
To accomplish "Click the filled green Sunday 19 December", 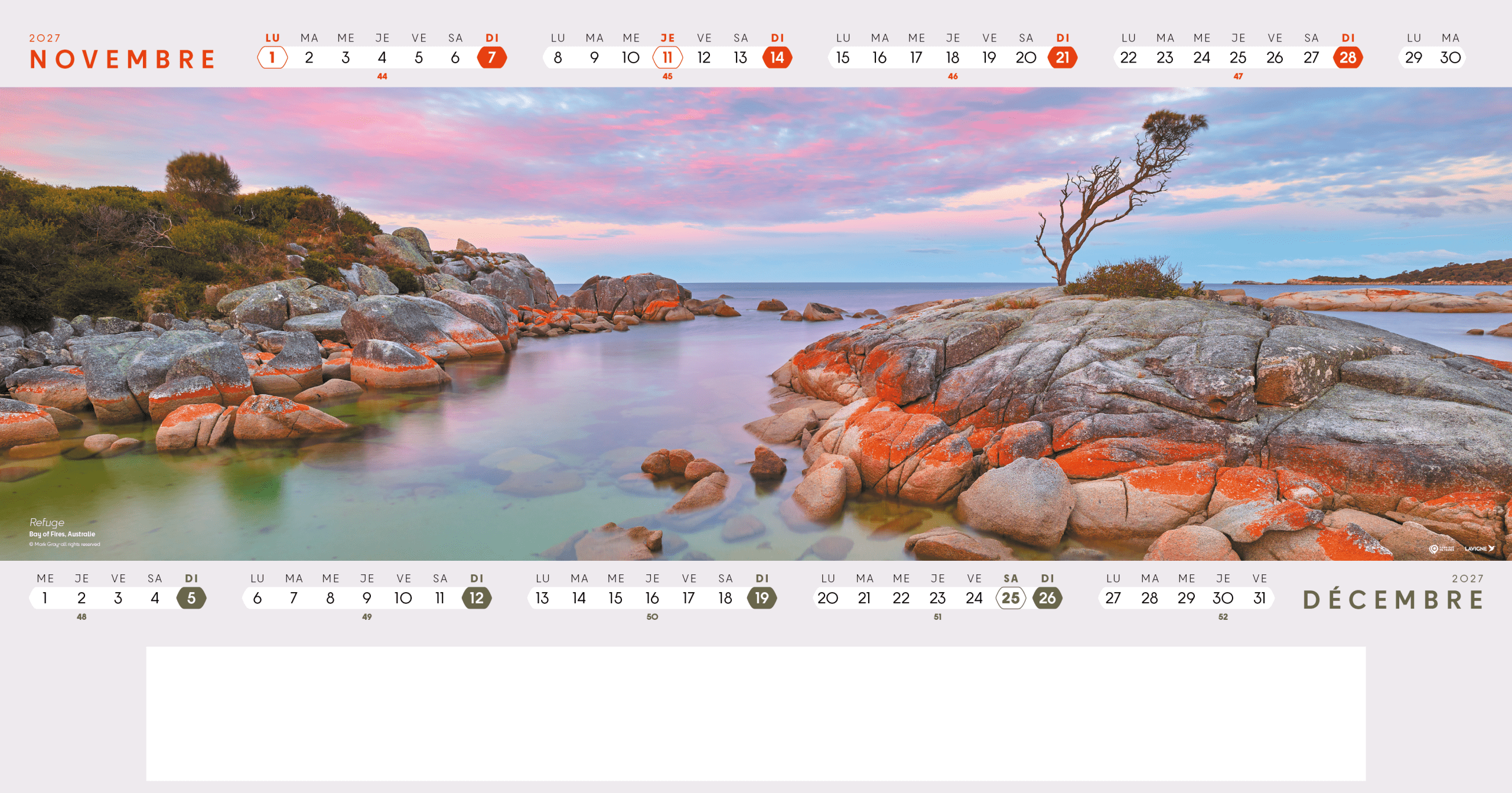I will click(761, 598).
